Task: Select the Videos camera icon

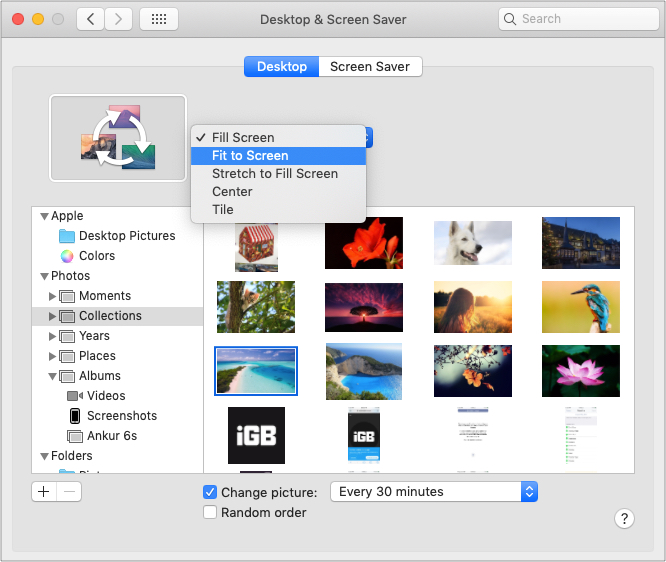Action: click(x=75, y=396)
